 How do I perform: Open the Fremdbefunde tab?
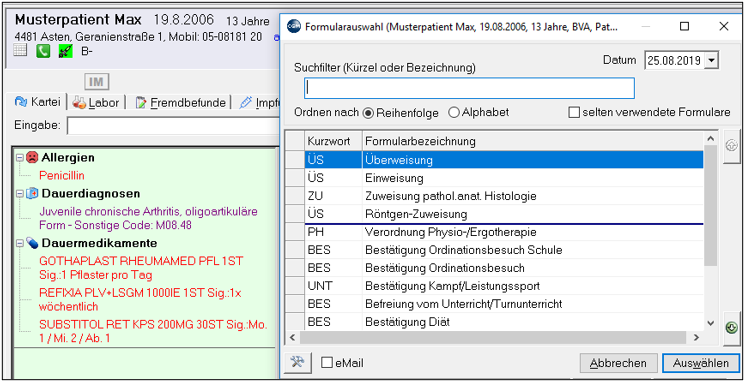(181, 102)
